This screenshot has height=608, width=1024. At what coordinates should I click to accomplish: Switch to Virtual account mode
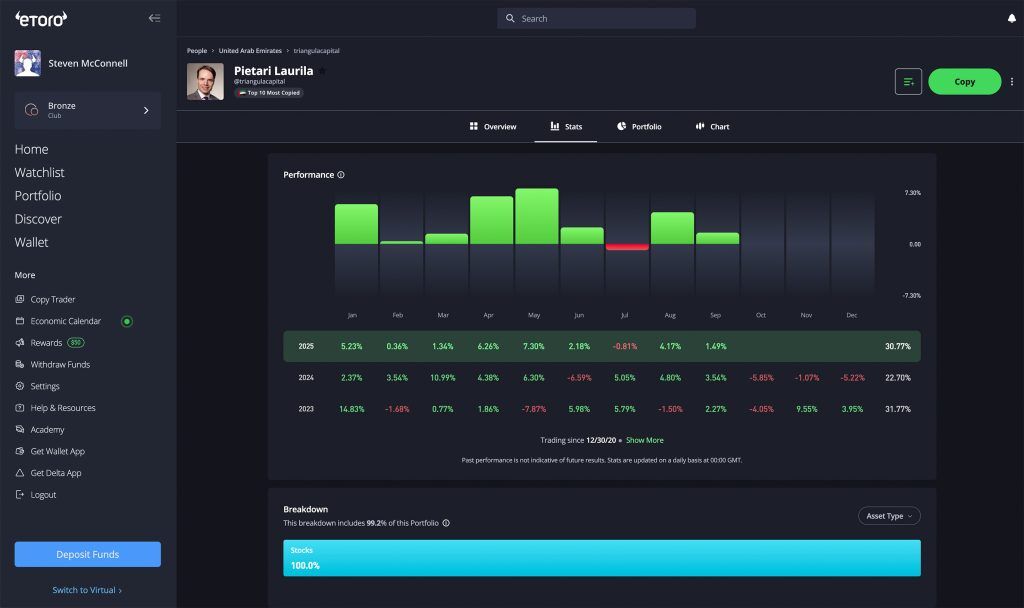pos(86,590)
